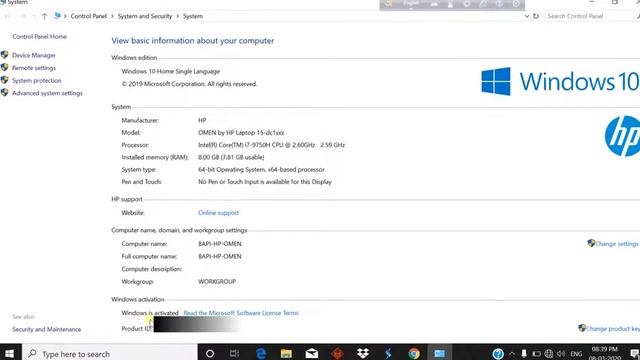Go to Control Panel Home
Image resolution: width=640 pixels, height=360 pixels.
pos(39,36)
